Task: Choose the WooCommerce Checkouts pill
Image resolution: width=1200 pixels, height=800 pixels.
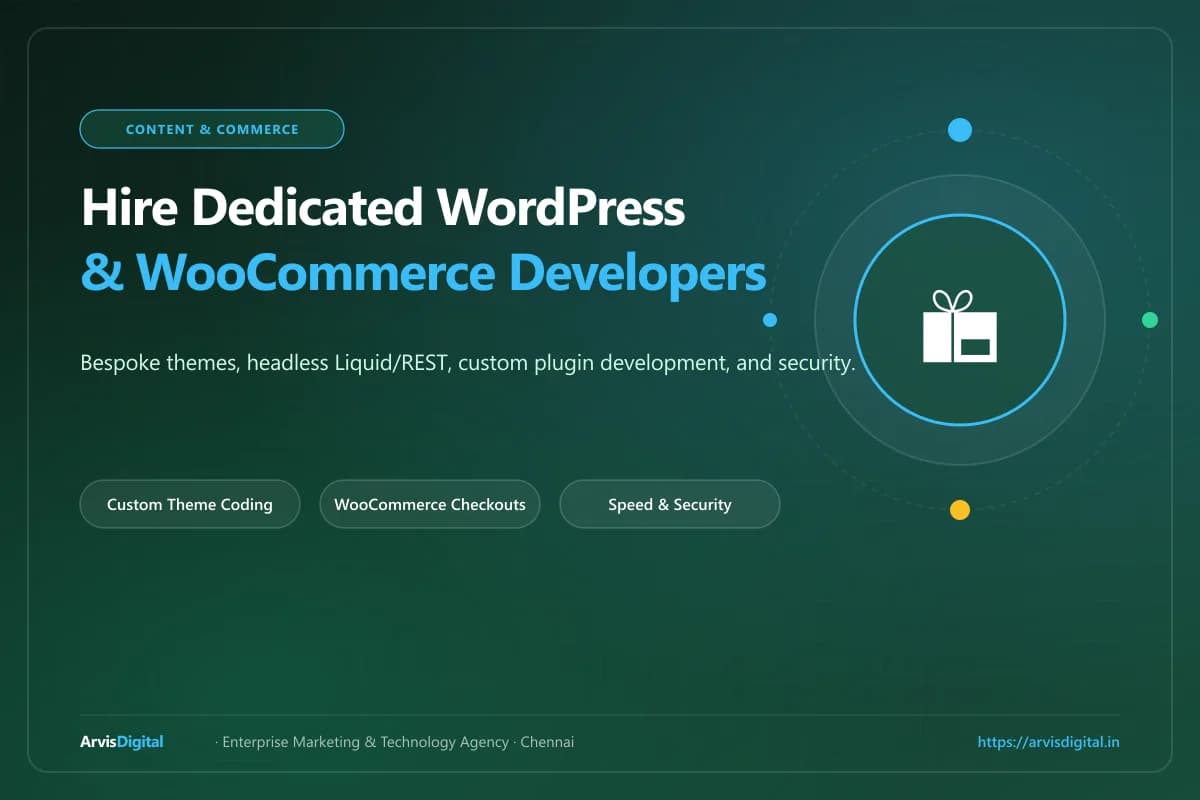Action: (x=430, y=504)
